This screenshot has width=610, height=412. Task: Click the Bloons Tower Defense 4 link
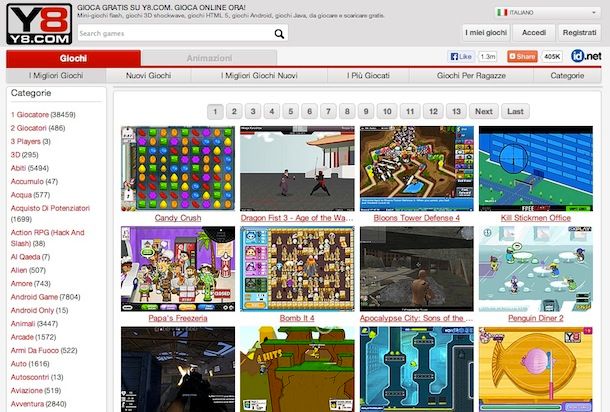pos(417,218)
